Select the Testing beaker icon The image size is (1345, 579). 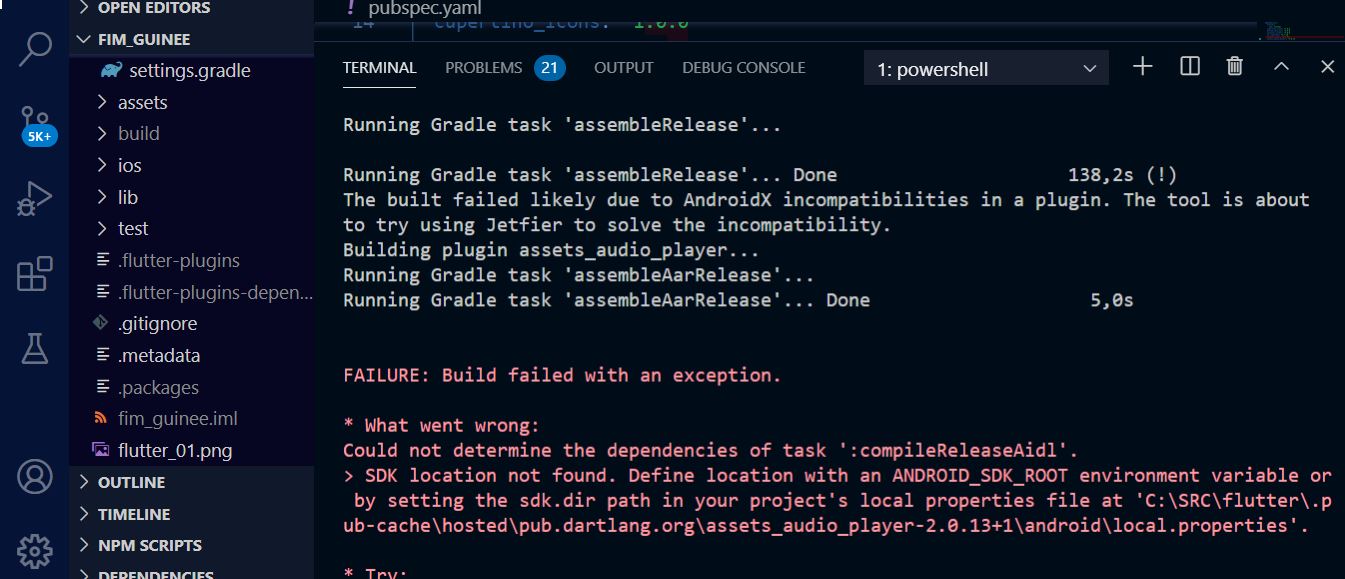click(x=36, y=346)
